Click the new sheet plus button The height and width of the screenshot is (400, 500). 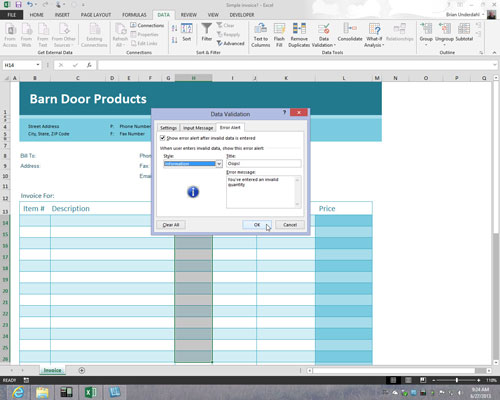tap(82, 370)
